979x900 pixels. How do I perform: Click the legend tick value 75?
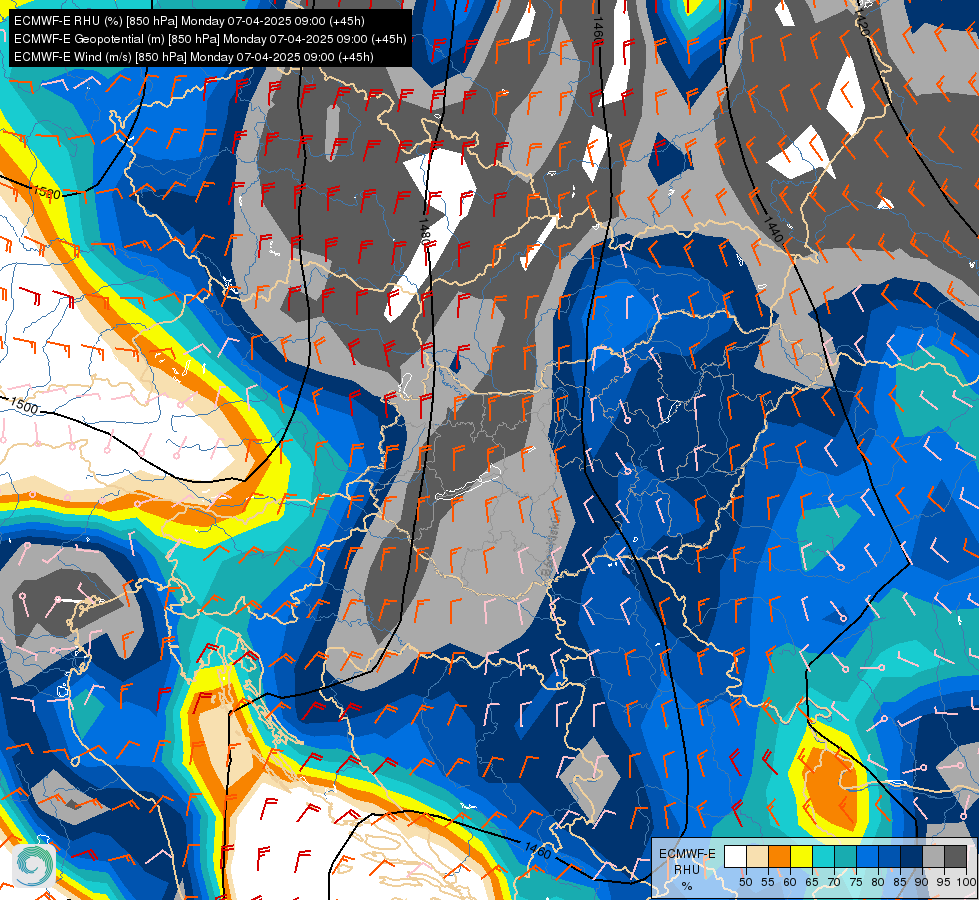[x=856, y=882]
